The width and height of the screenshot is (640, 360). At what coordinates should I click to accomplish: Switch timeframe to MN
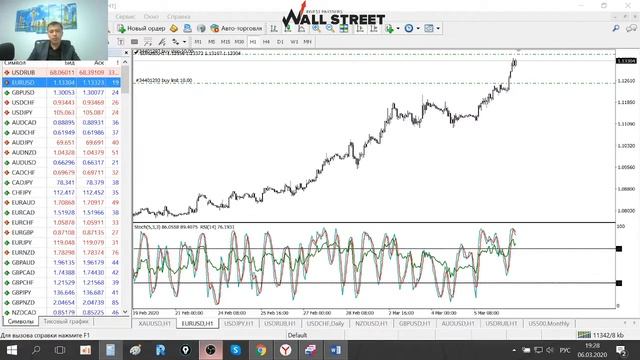tap(307, 42)
